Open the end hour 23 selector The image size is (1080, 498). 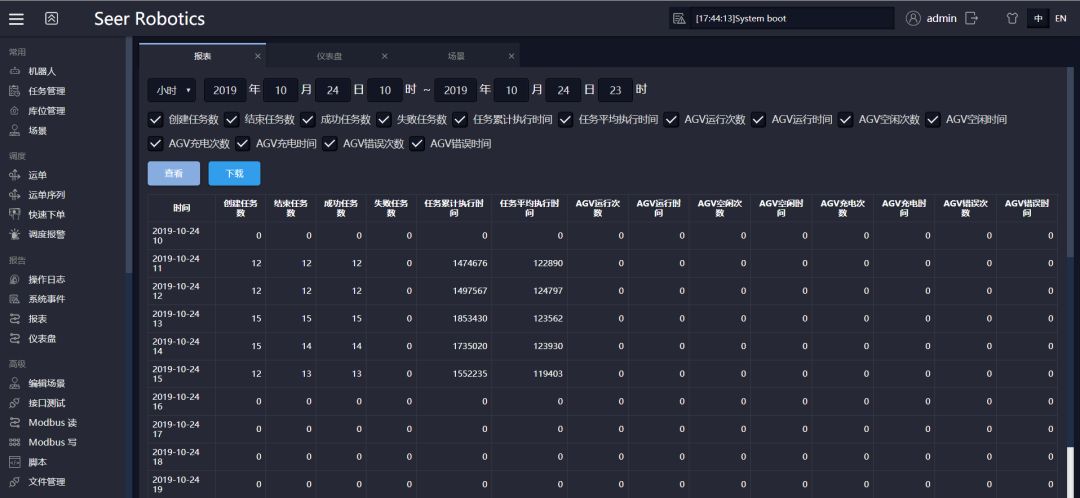tap(615, 90)
